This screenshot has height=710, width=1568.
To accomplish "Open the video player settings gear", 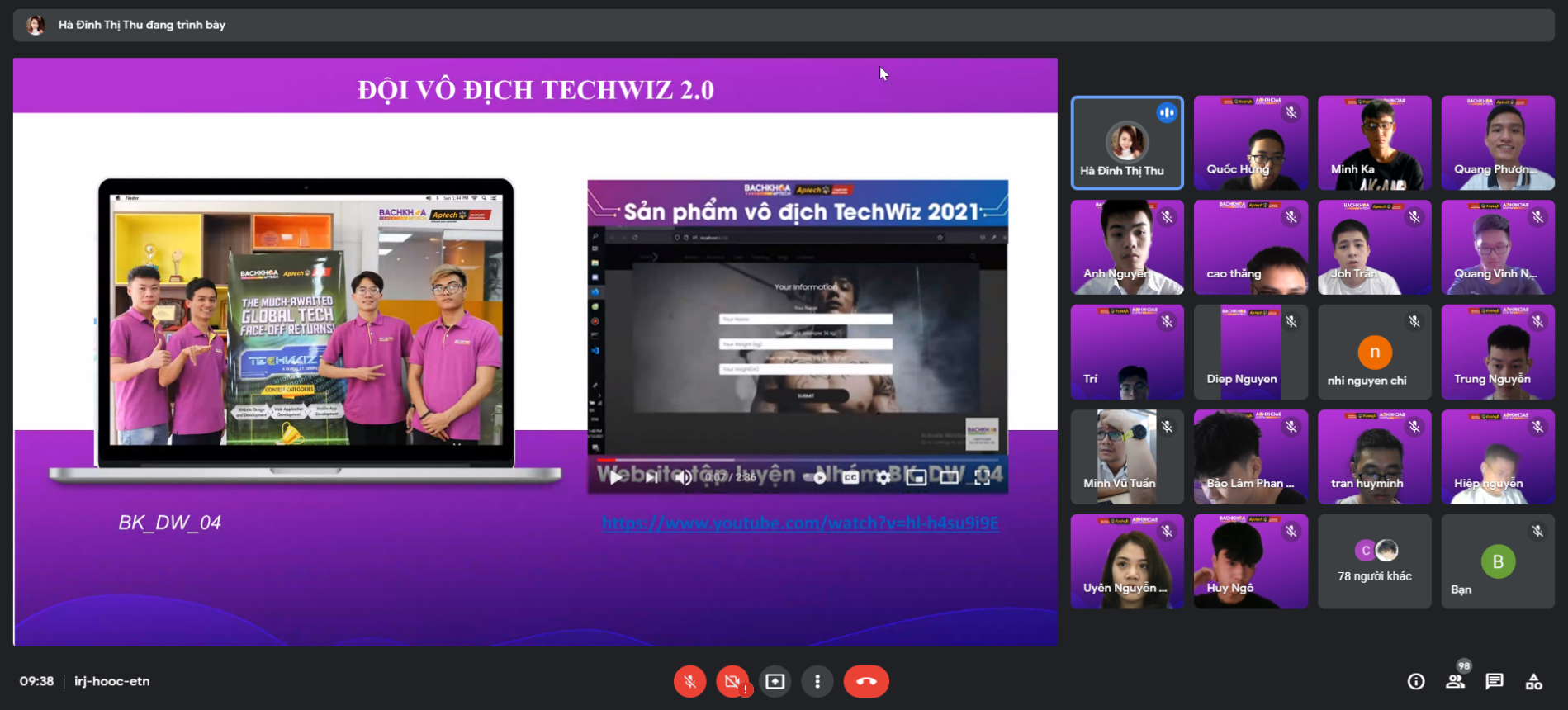I will 883,477.
